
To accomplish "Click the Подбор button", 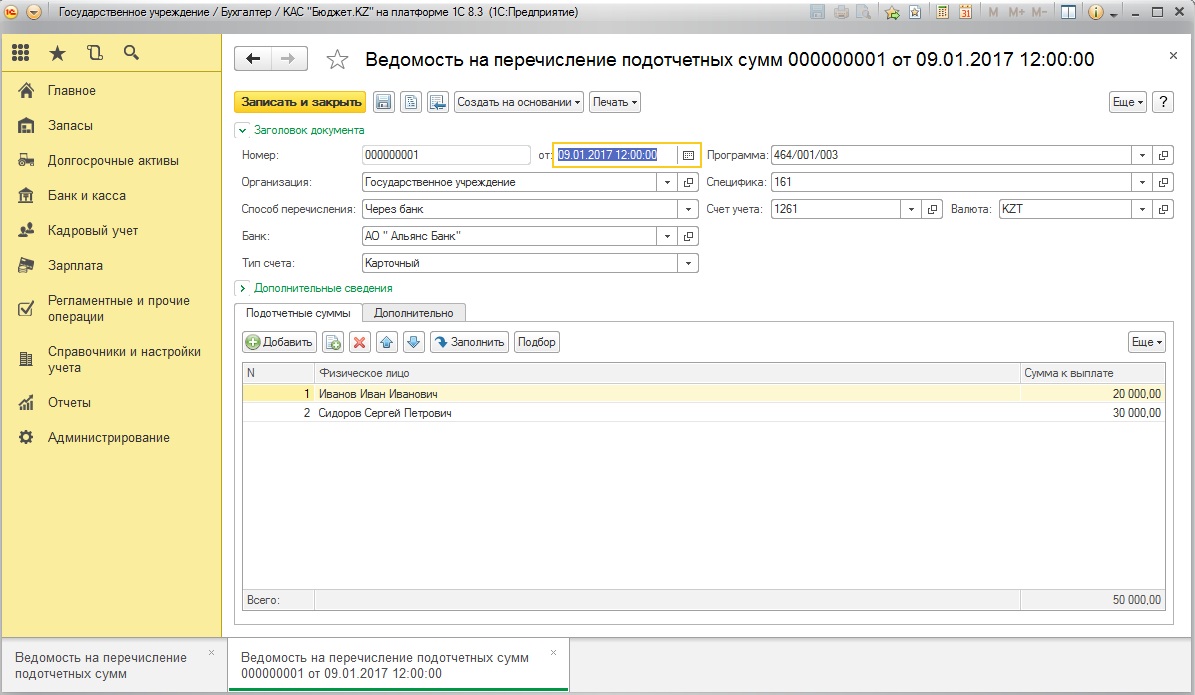I will coord(537,342).
